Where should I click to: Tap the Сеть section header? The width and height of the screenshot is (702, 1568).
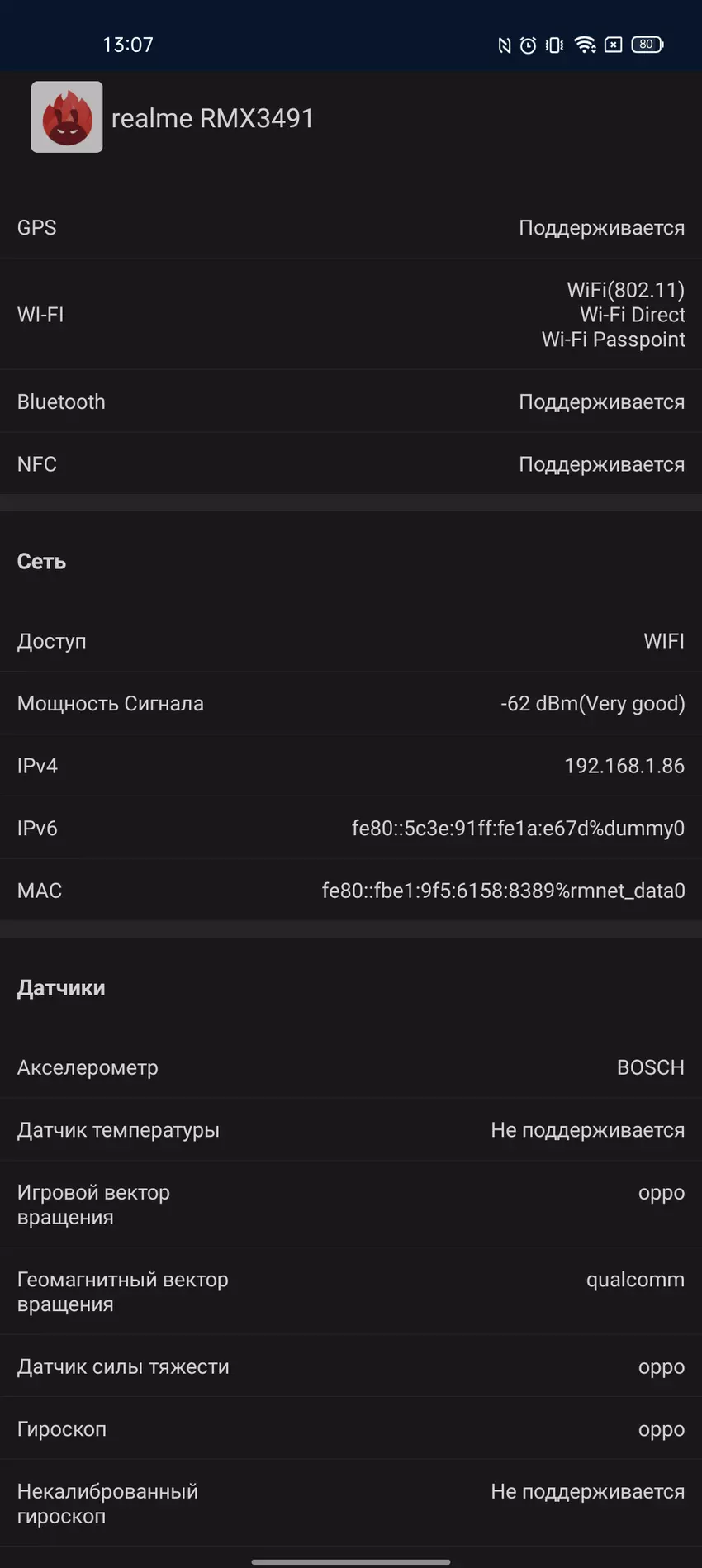click(42, 562)
